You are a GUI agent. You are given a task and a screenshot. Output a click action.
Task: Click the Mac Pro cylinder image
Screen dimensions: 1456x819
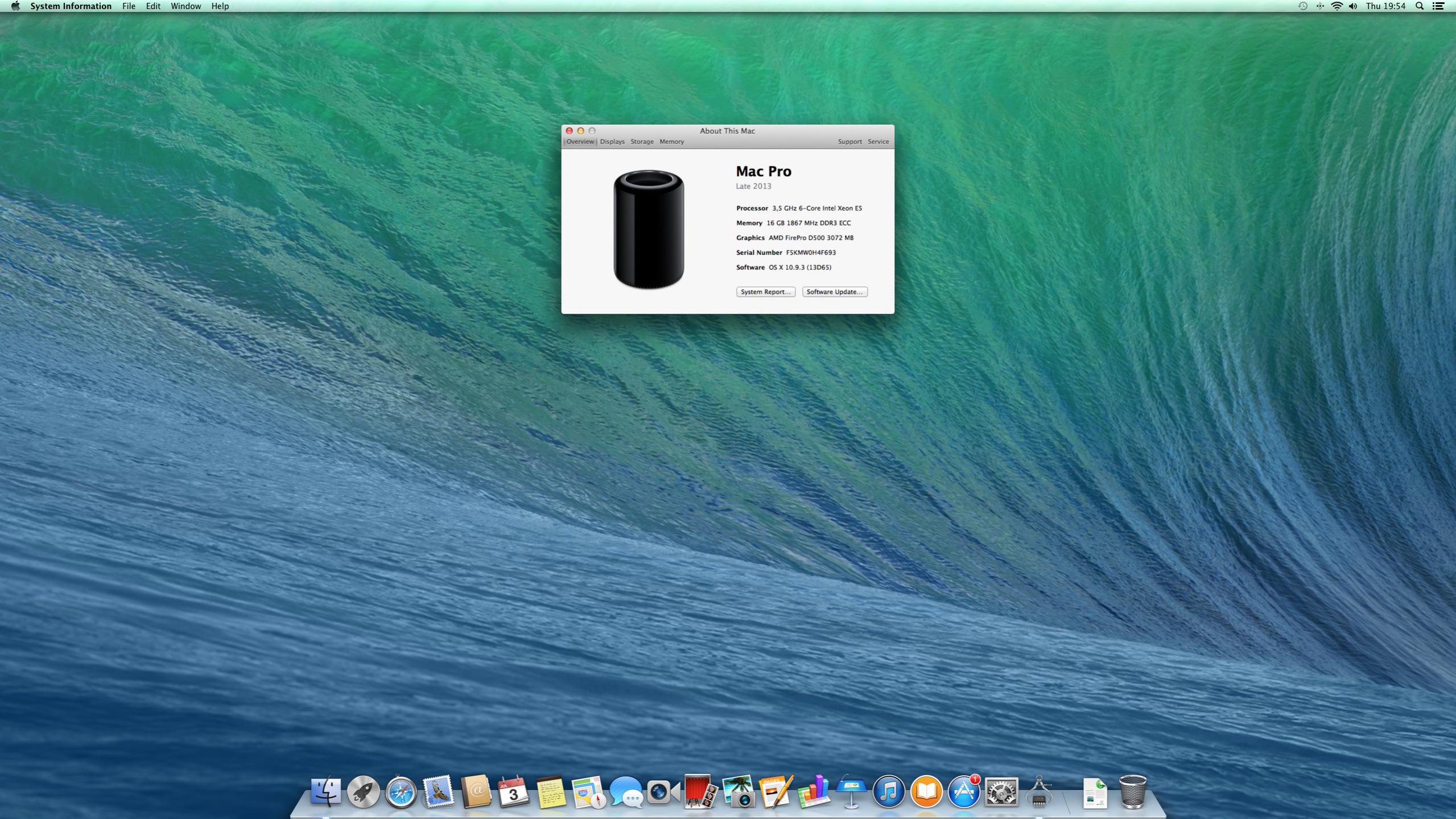[649, 229]
